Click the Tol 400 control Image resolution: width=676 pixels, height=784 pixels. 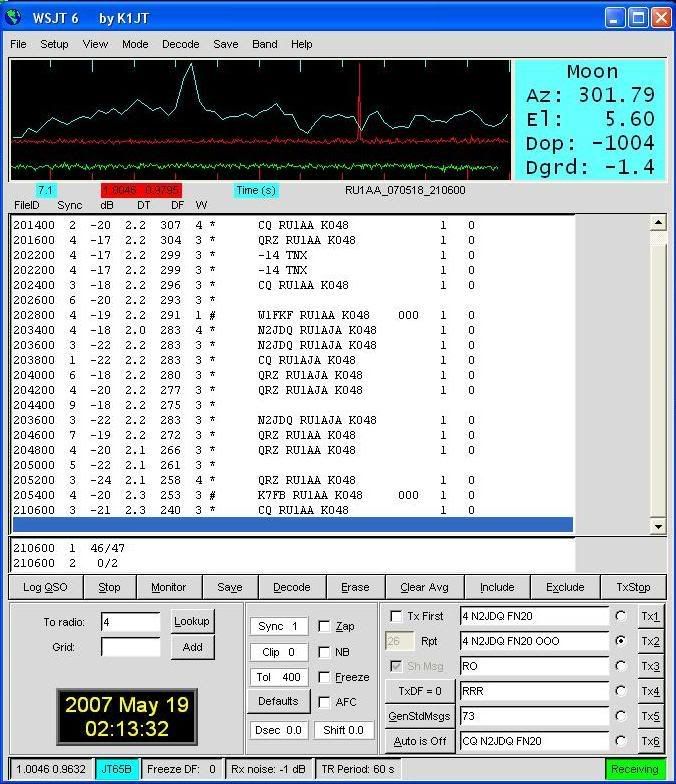click(x=278, y=677)
